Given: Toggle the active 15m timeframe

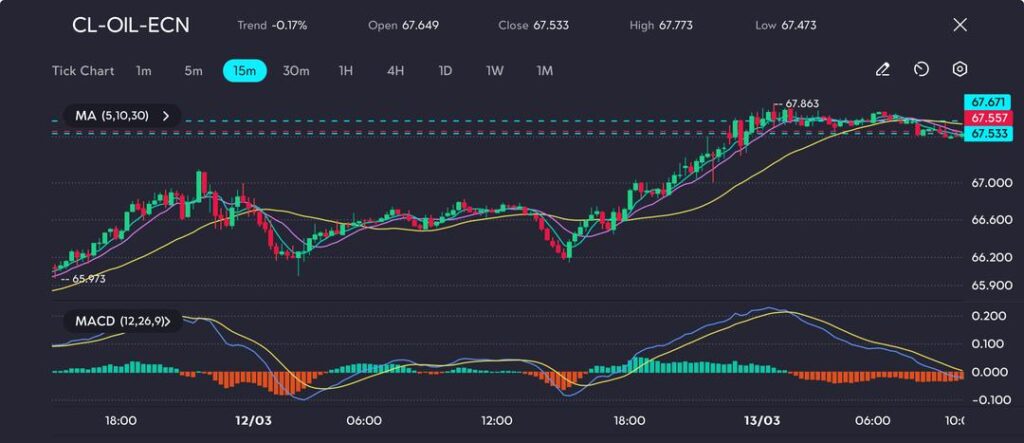Looking at the screenshot, I should click(244, 71).
